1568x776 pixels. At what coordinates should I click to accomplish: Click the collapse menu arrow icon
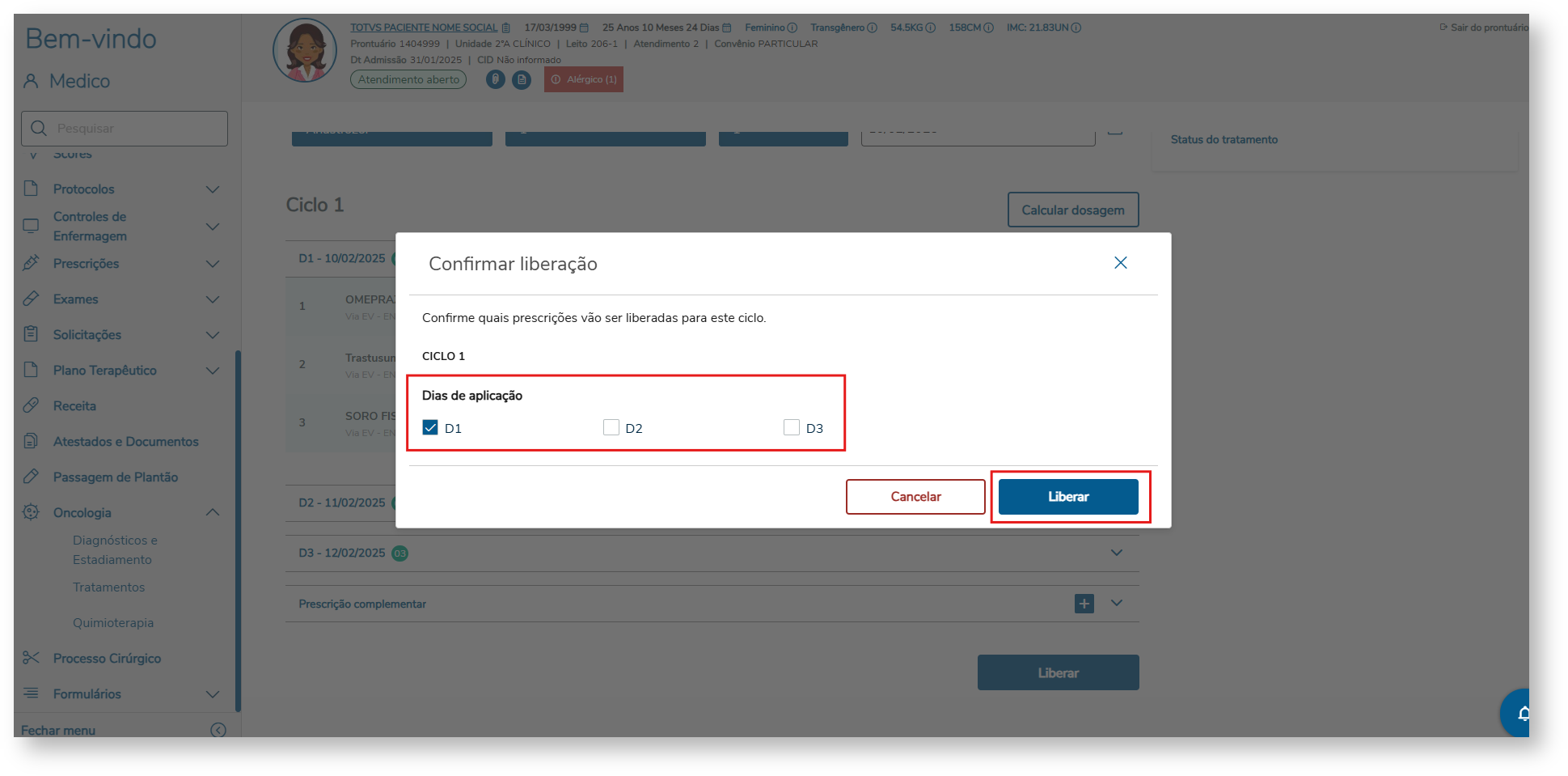[218, 730]
